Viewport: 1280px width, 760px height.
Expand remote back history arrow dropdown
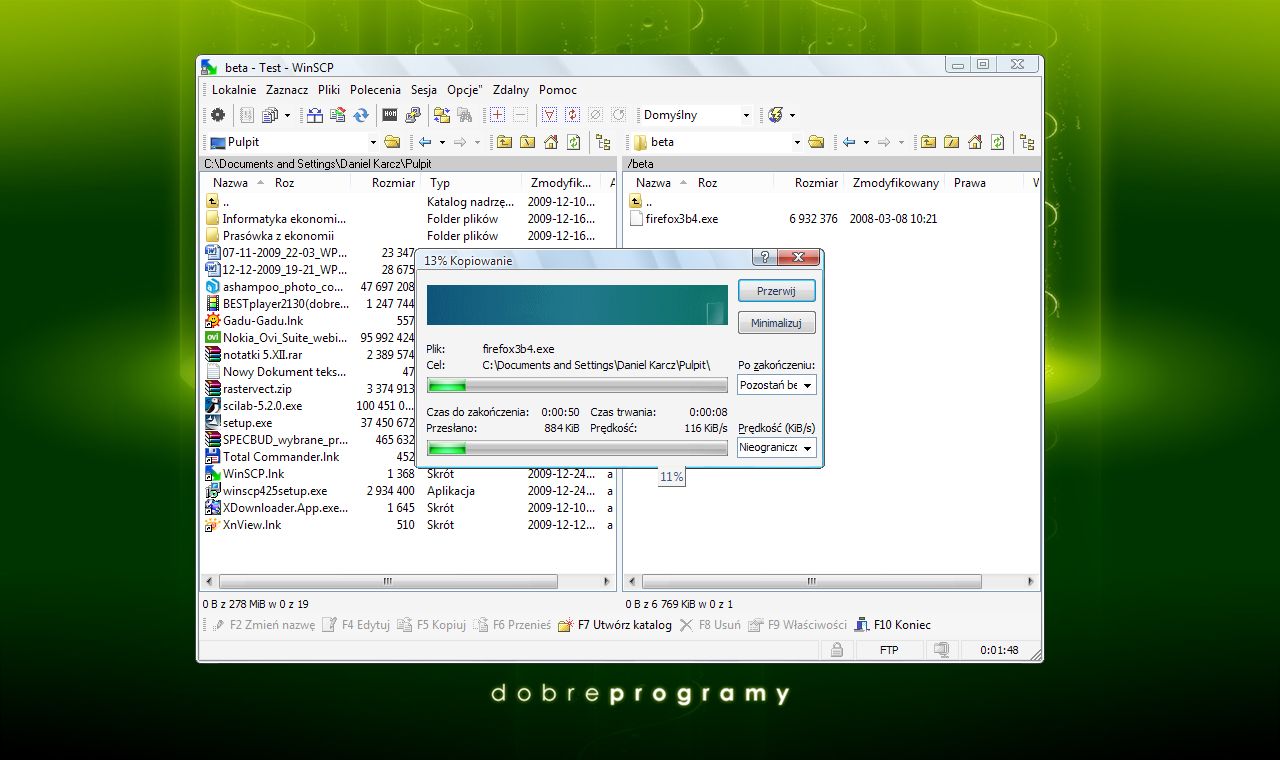point(866,142)
